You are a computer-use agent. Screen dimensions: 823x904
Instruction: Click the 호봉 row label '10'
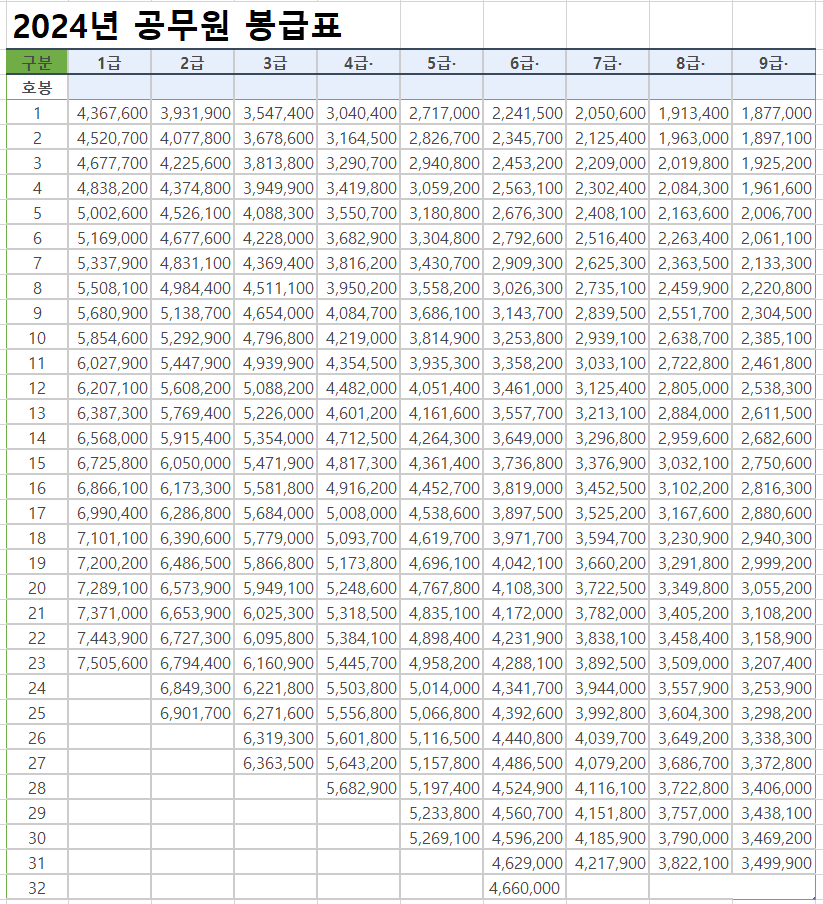point(37,338)
